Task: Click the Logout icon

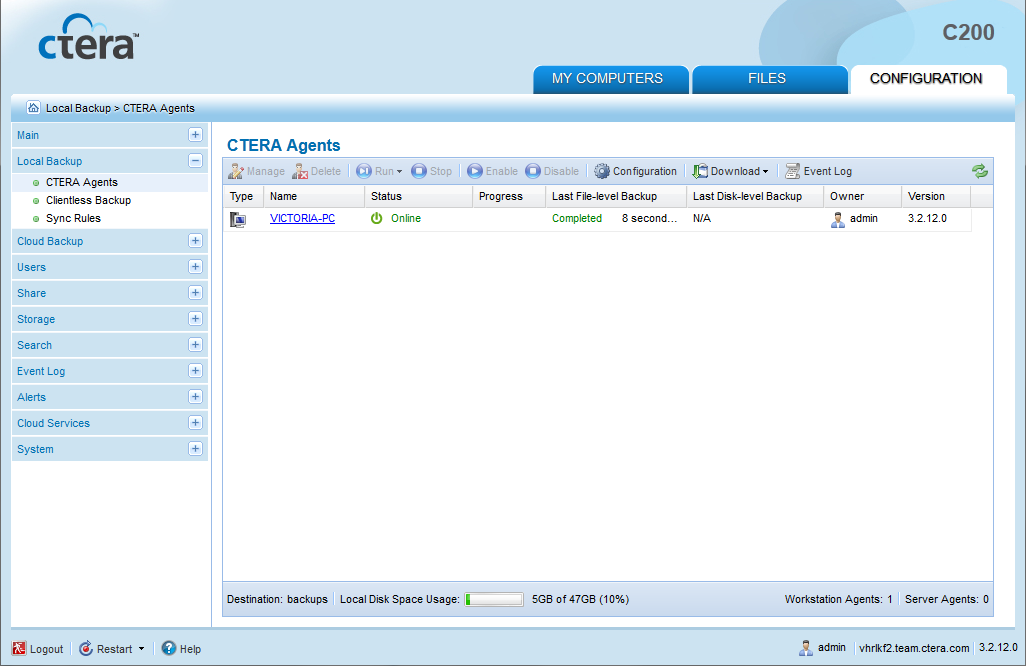Action: 19,648
